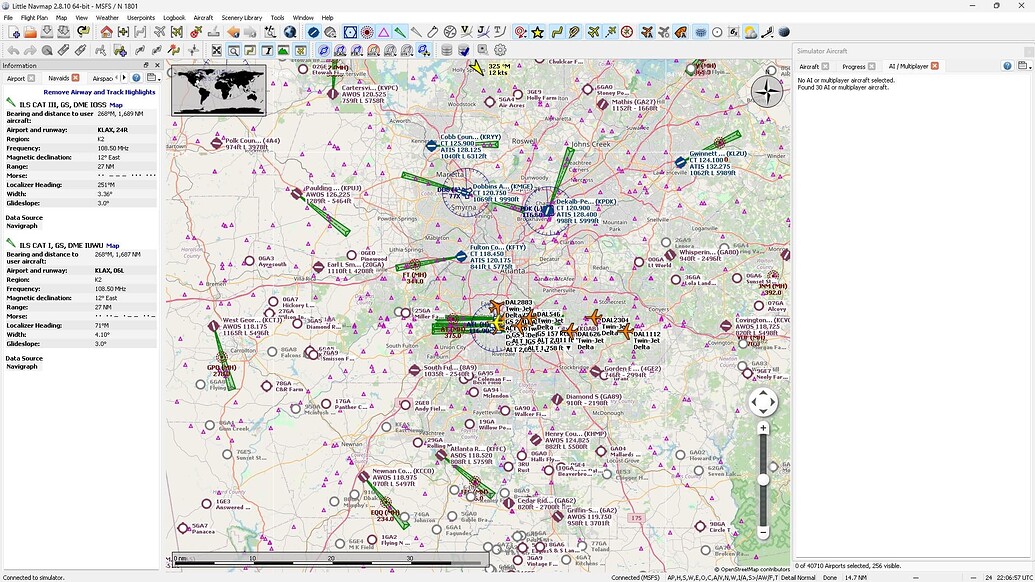
Task: Click Remove Airway and Track Highlights
Action: (99, 91)
